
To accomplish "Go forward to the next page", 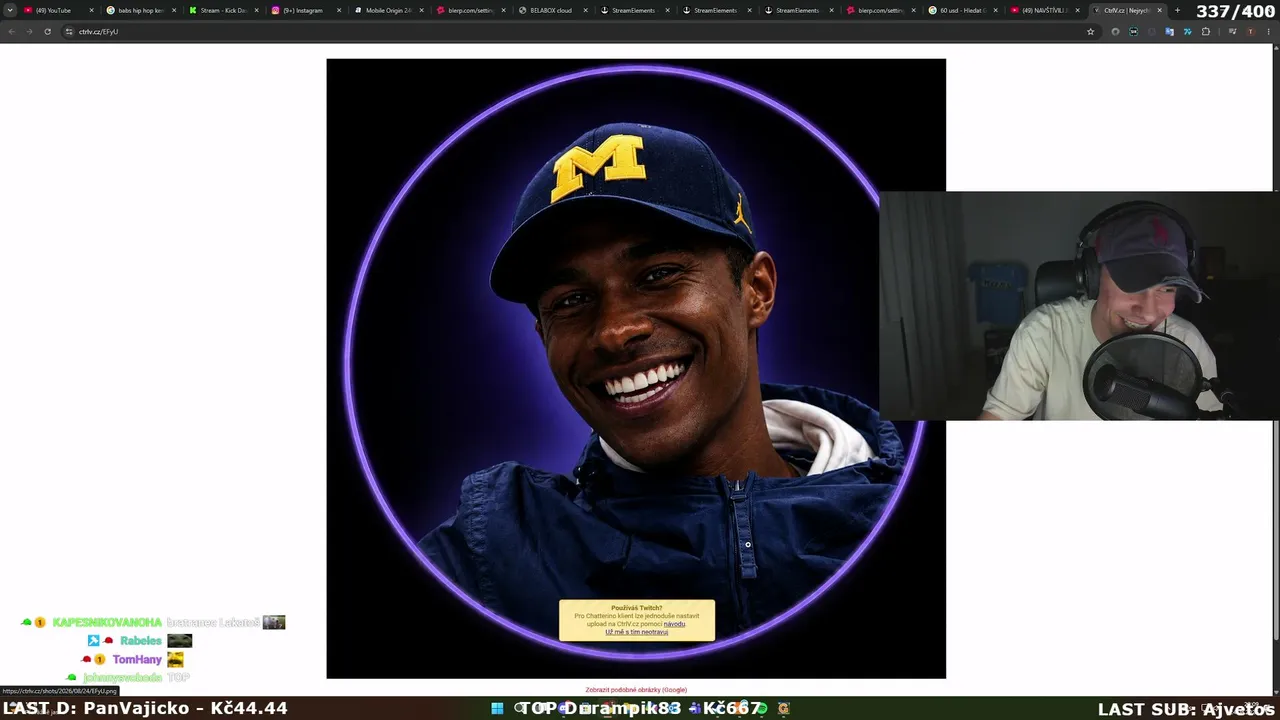I will (x=29, y=31).
